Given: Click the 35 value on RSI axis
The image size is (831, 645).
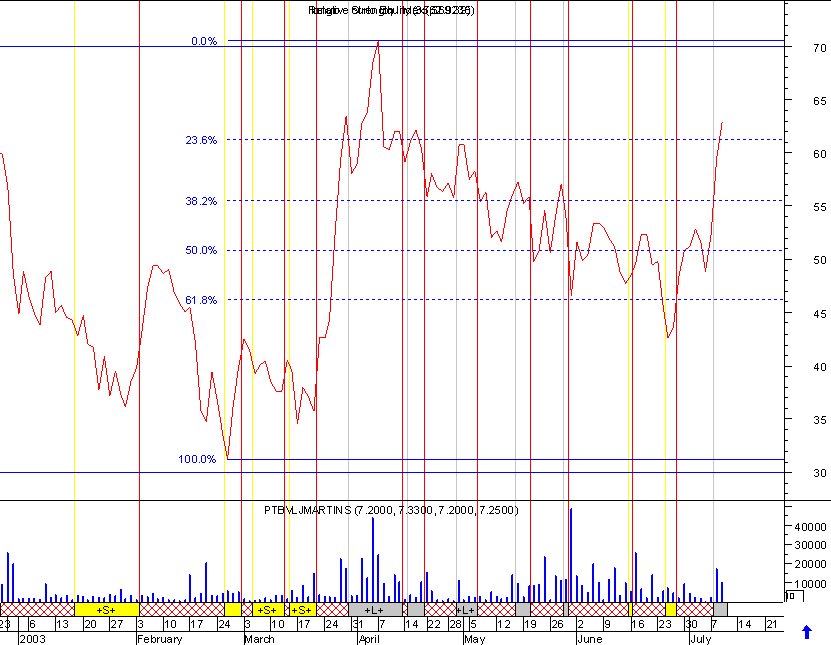Looking at the screenshot, I should [819, 420].
